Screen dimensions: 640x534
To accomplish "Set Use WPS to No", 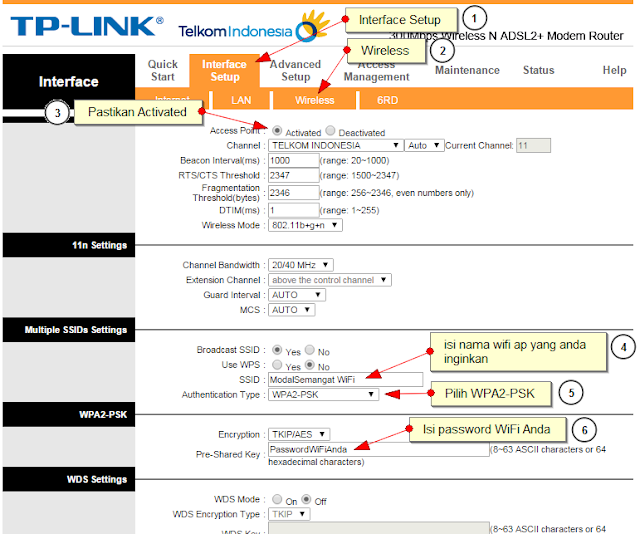I will [x=310, y=365].
